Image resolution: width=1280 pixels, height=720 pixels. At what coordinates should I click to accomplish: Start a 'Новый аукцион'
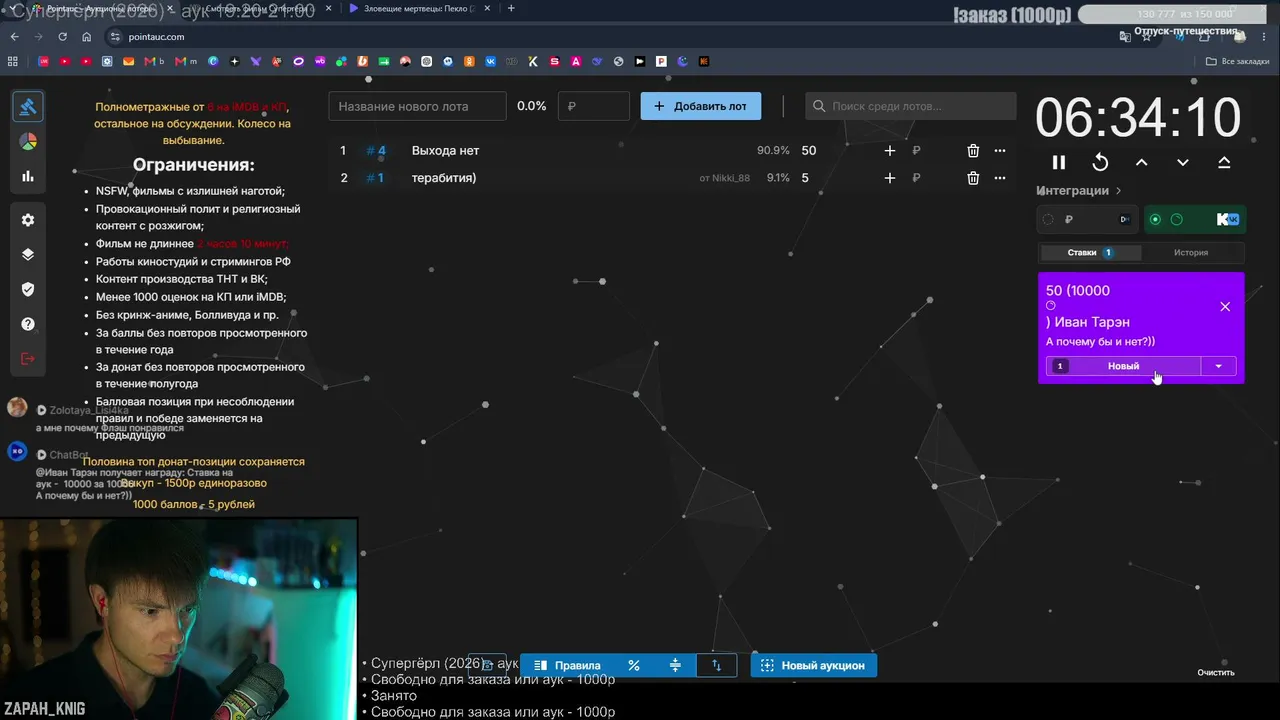click(x=814, y=665)
